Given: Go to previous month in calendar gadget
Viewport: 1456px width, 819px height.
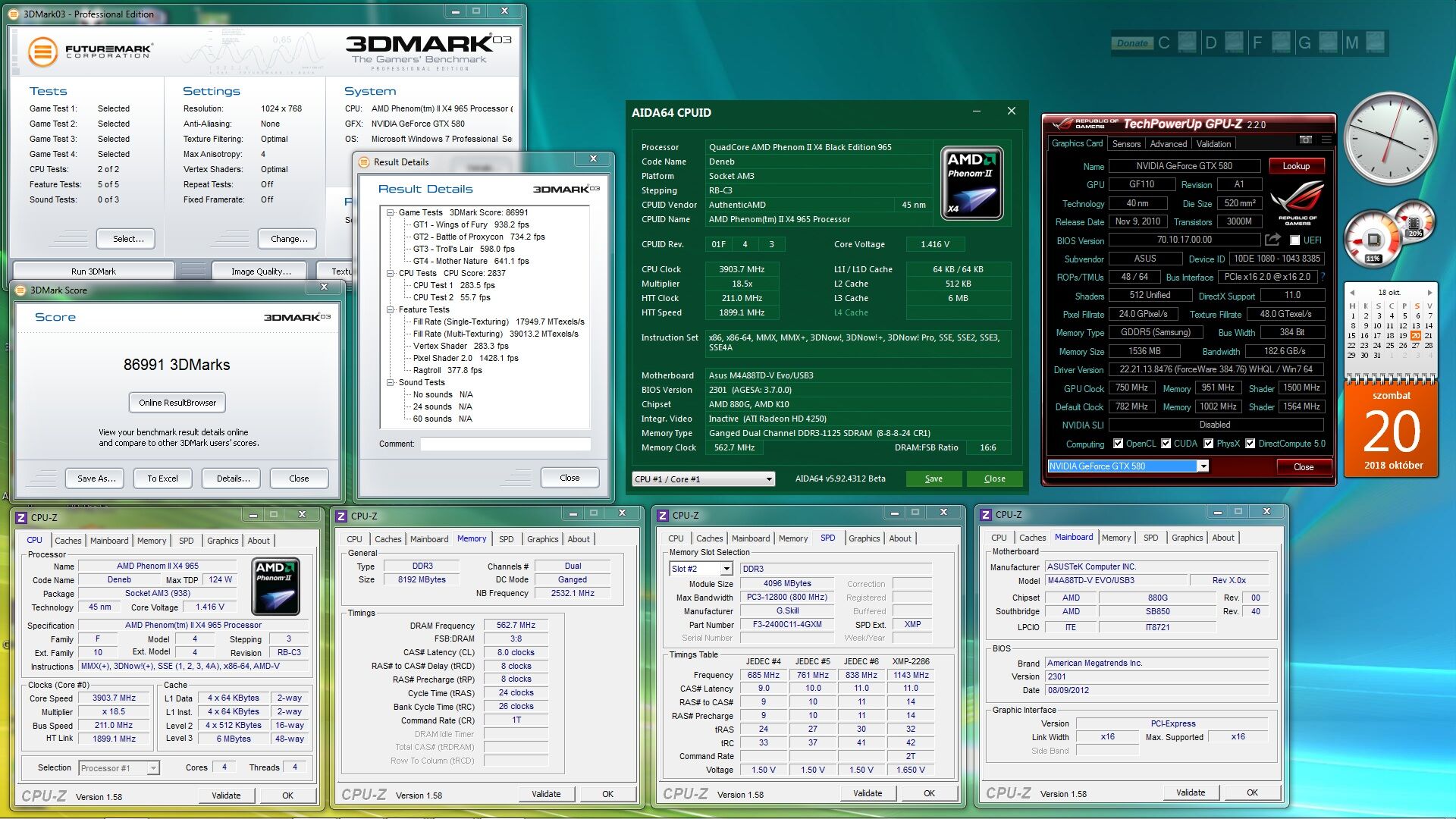Looking at the screenshot, I should click(x=1353, y=292).
